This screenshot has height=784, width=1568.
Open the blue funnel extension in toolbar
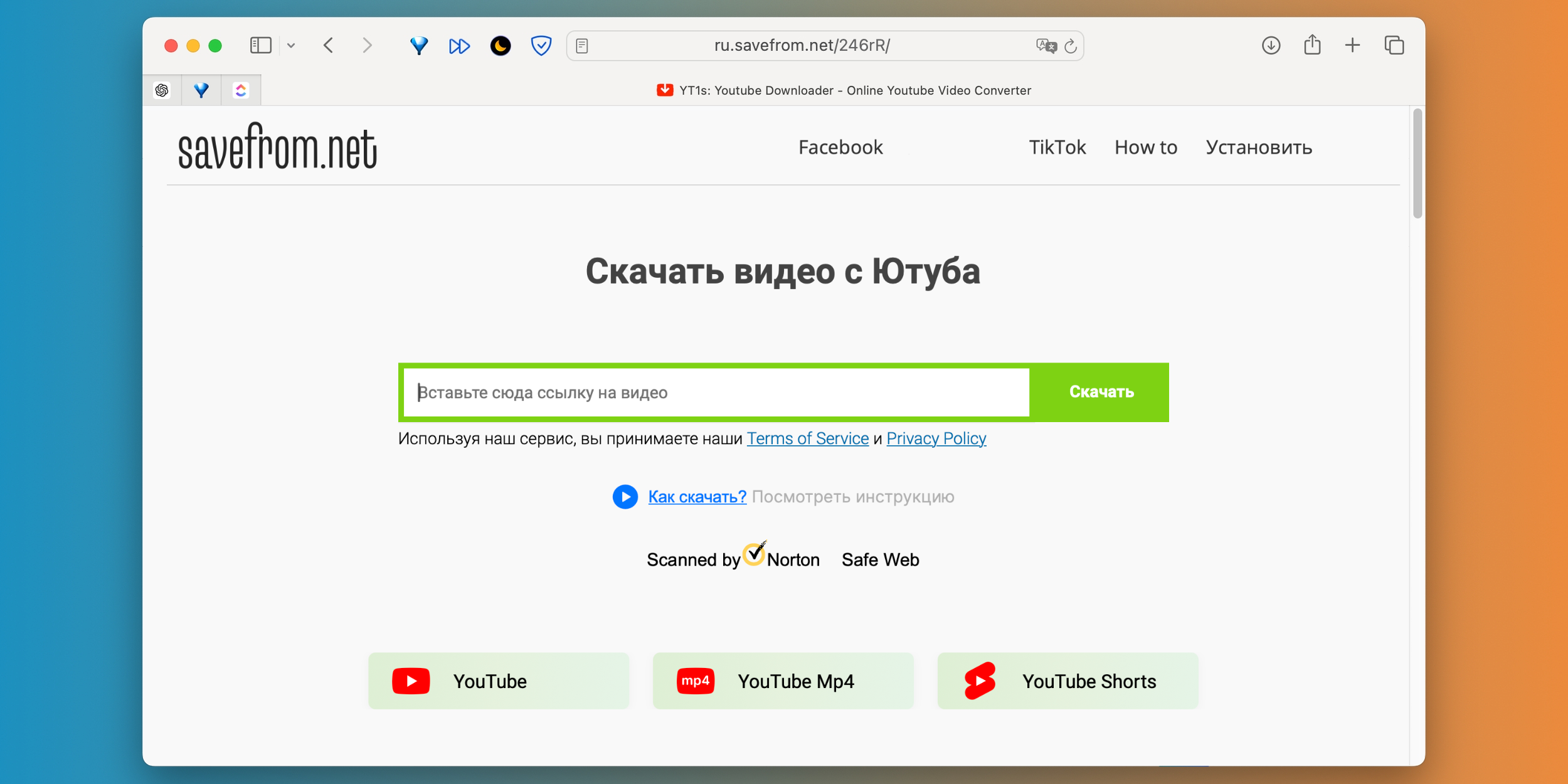(418, 45)
